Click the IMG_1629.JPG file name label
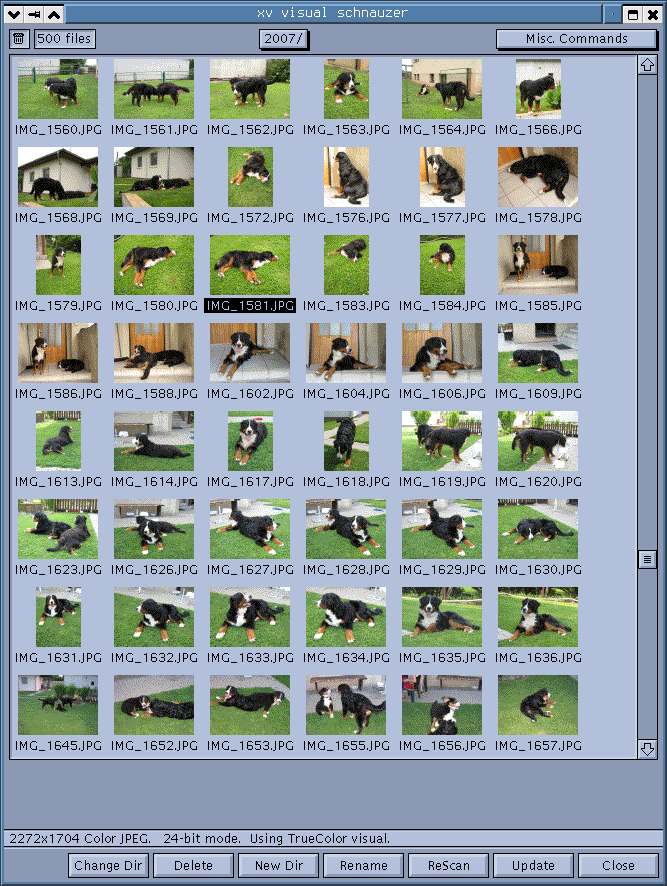 click(442, 570)
